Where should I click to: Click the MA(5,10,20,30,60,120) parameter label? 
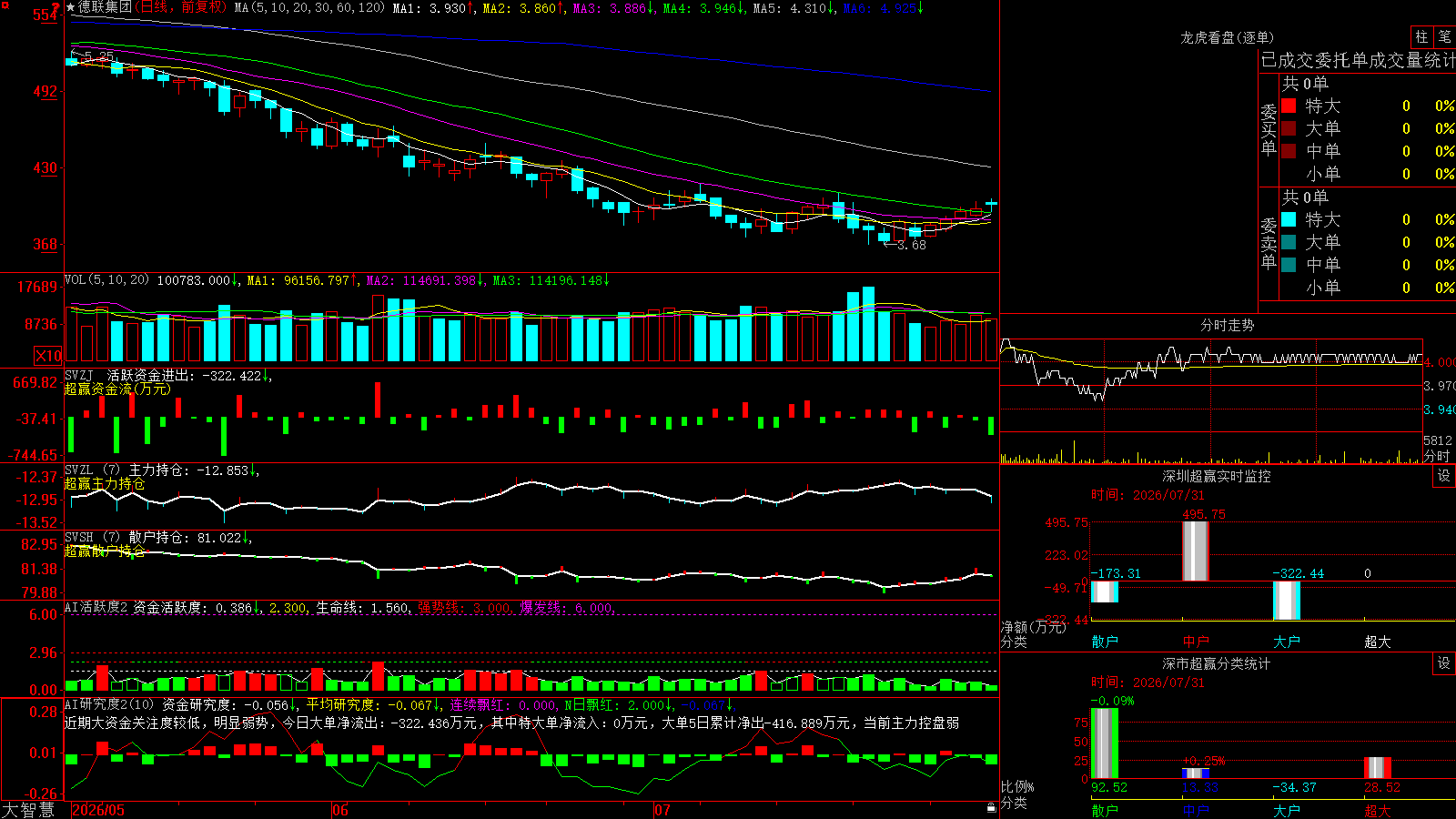coord(309,7)
